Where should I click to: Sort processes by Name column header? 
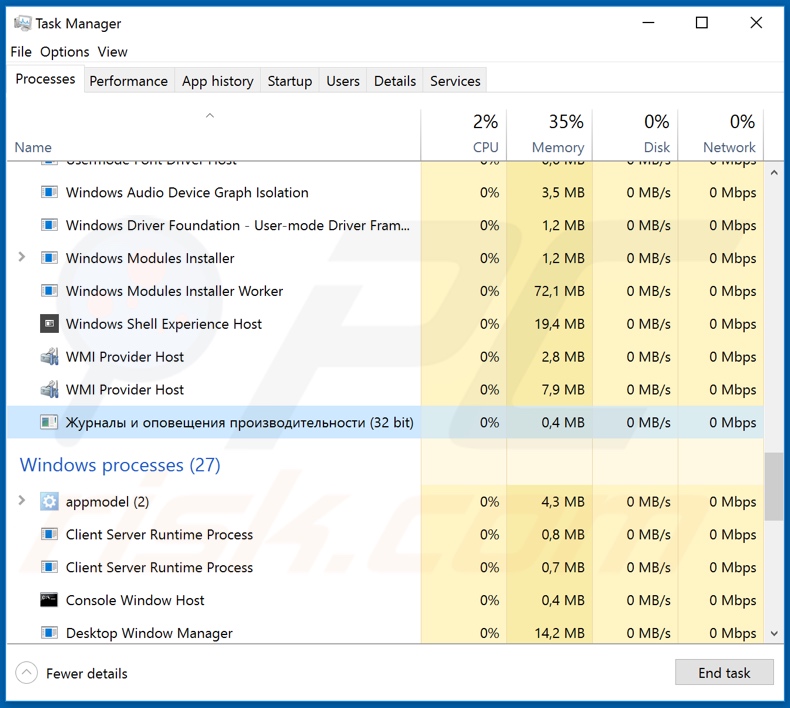[214, 135]
